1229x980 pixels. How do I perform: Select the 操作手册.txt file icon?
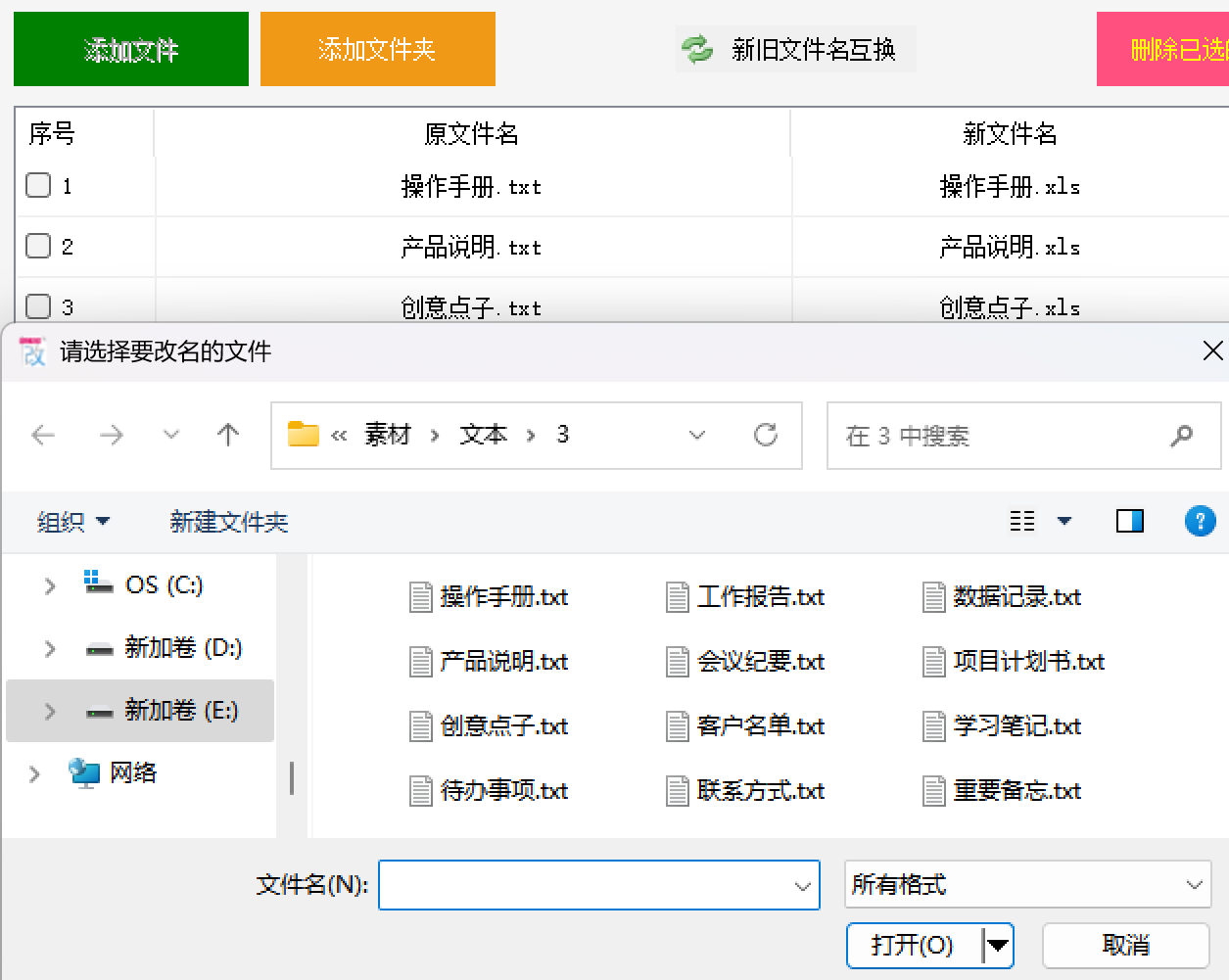pos(420,596)
